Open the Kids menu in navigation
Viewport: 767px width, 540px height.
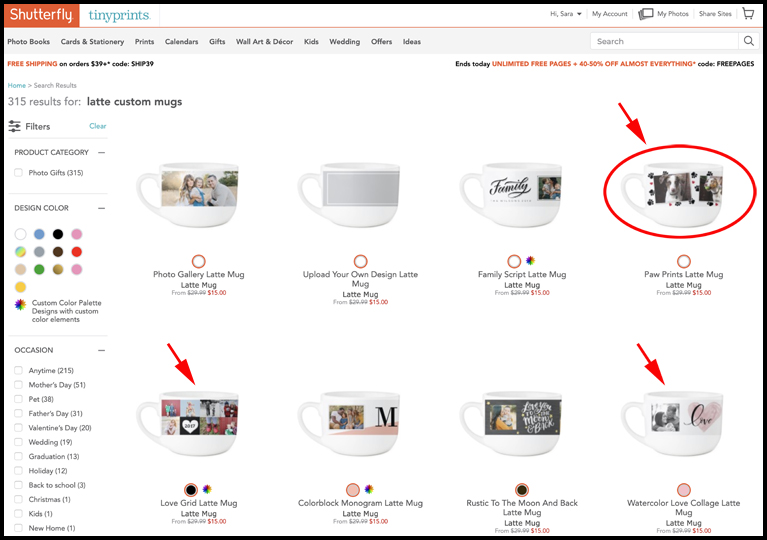(x=311, y=42)
